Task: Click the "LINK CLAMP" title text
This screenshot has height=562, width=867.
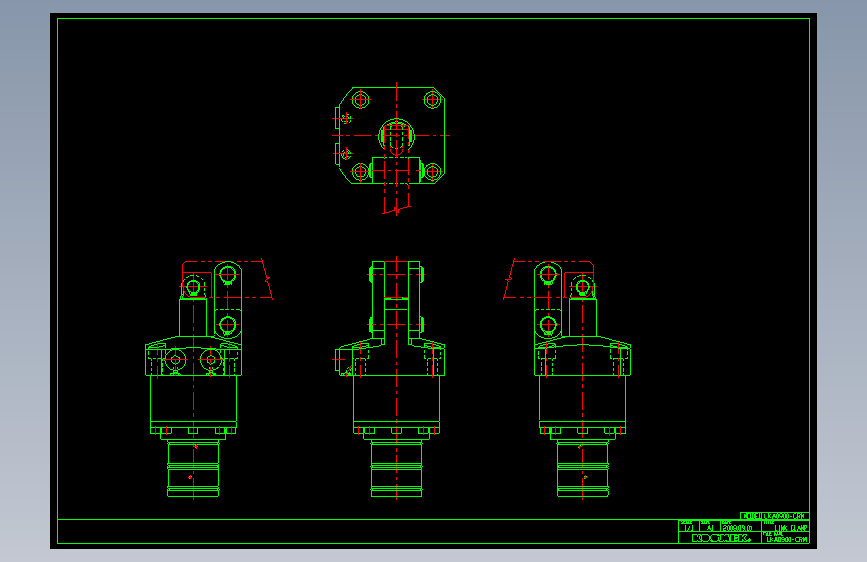Action: [x=791, y=528]
